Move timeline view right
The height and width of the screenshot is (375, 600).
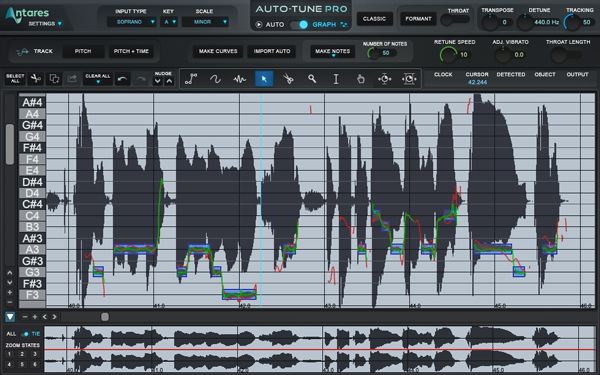coord(54,317)
